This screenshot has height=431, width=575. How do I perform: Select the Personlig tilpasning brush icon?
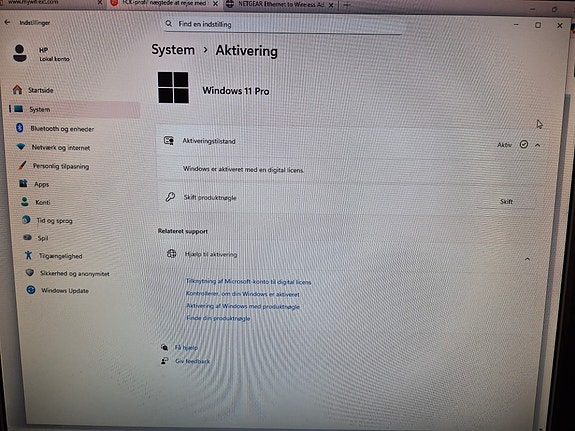(x=22, y=165)
